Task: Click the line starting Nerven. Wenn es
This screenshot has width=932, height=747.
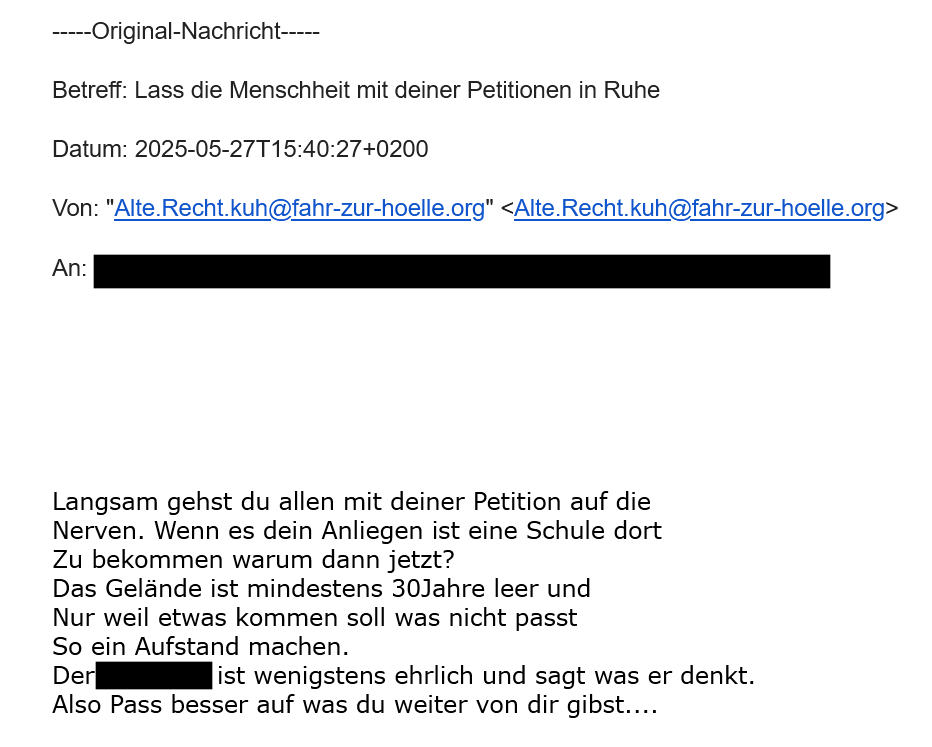Action: [x=356, y=530]
